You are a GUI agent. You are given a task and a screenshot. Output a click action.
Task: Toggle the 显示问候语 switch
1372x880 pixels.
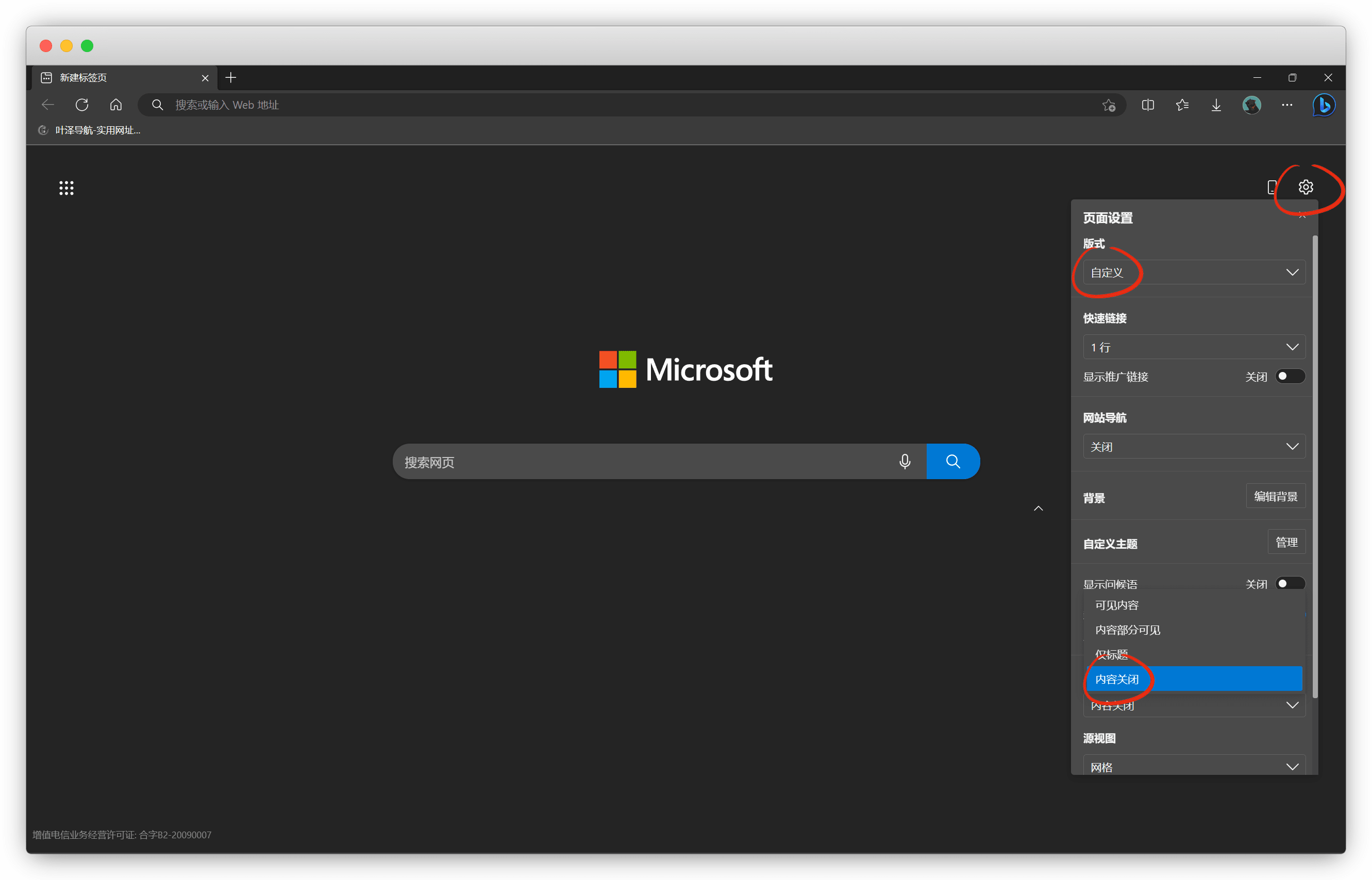pyautogui.click(x=1290, y=583)
